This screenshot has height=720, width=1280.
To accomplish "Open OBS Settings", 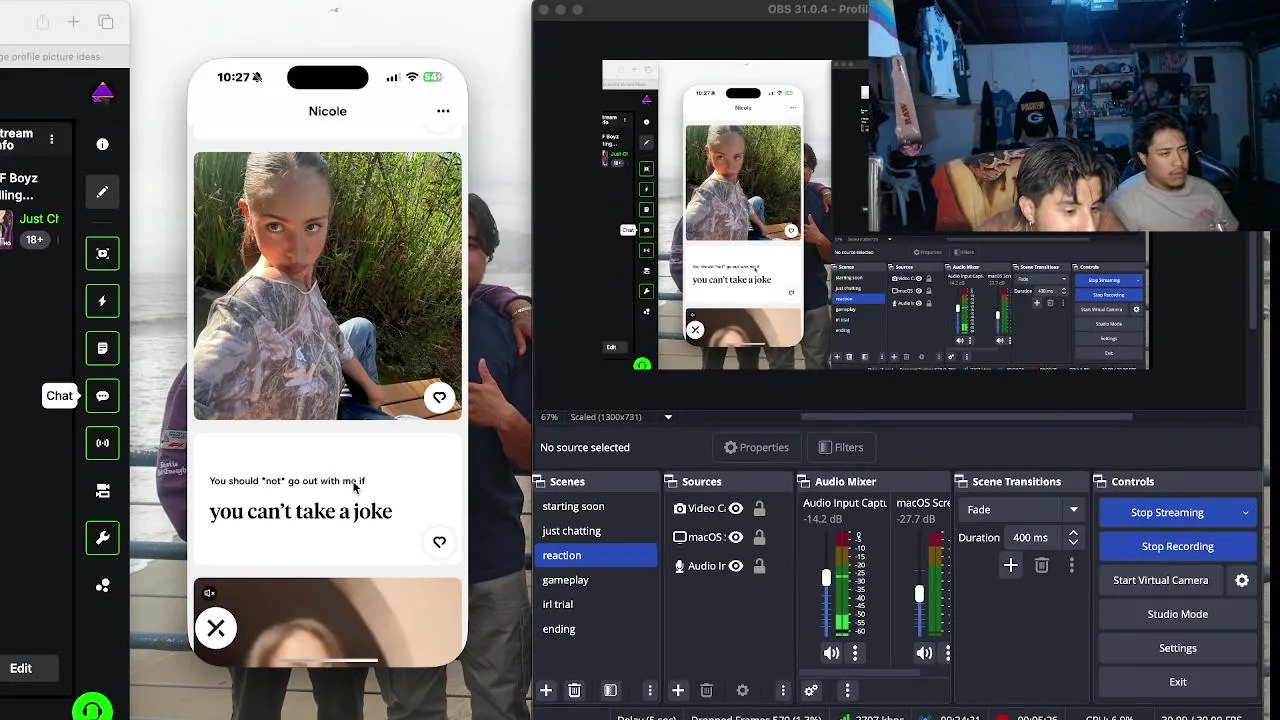I will pyautogui.click(x=1178, y=648).
